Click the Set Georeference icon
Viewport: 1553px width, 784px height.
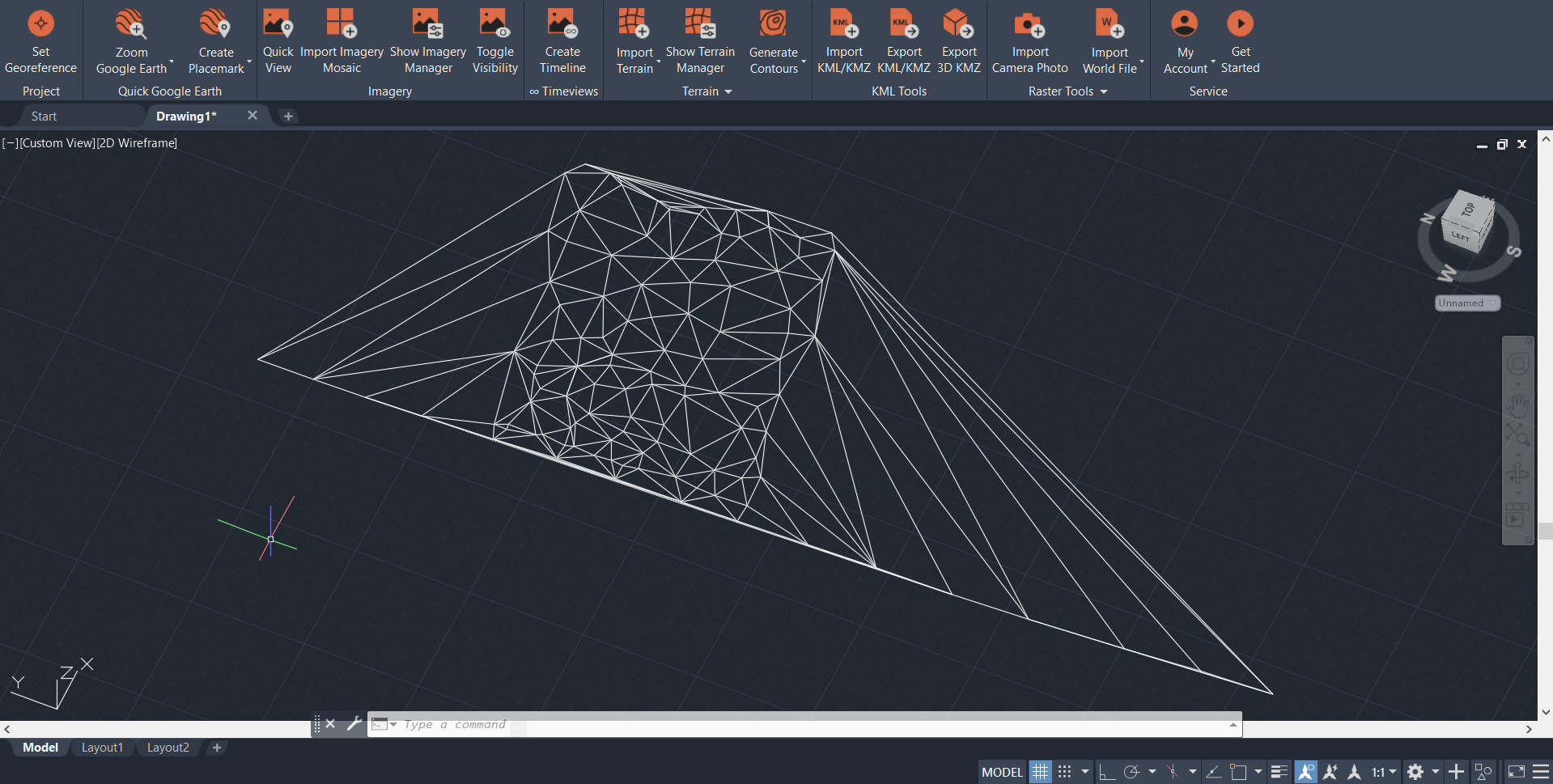[40, 23]
